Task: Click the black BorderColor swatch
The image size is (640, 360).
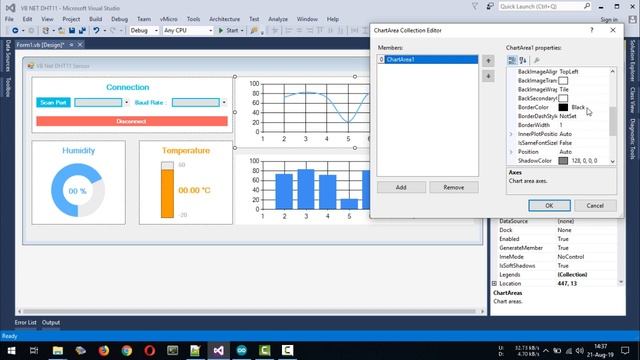Action: pos(563,107)
